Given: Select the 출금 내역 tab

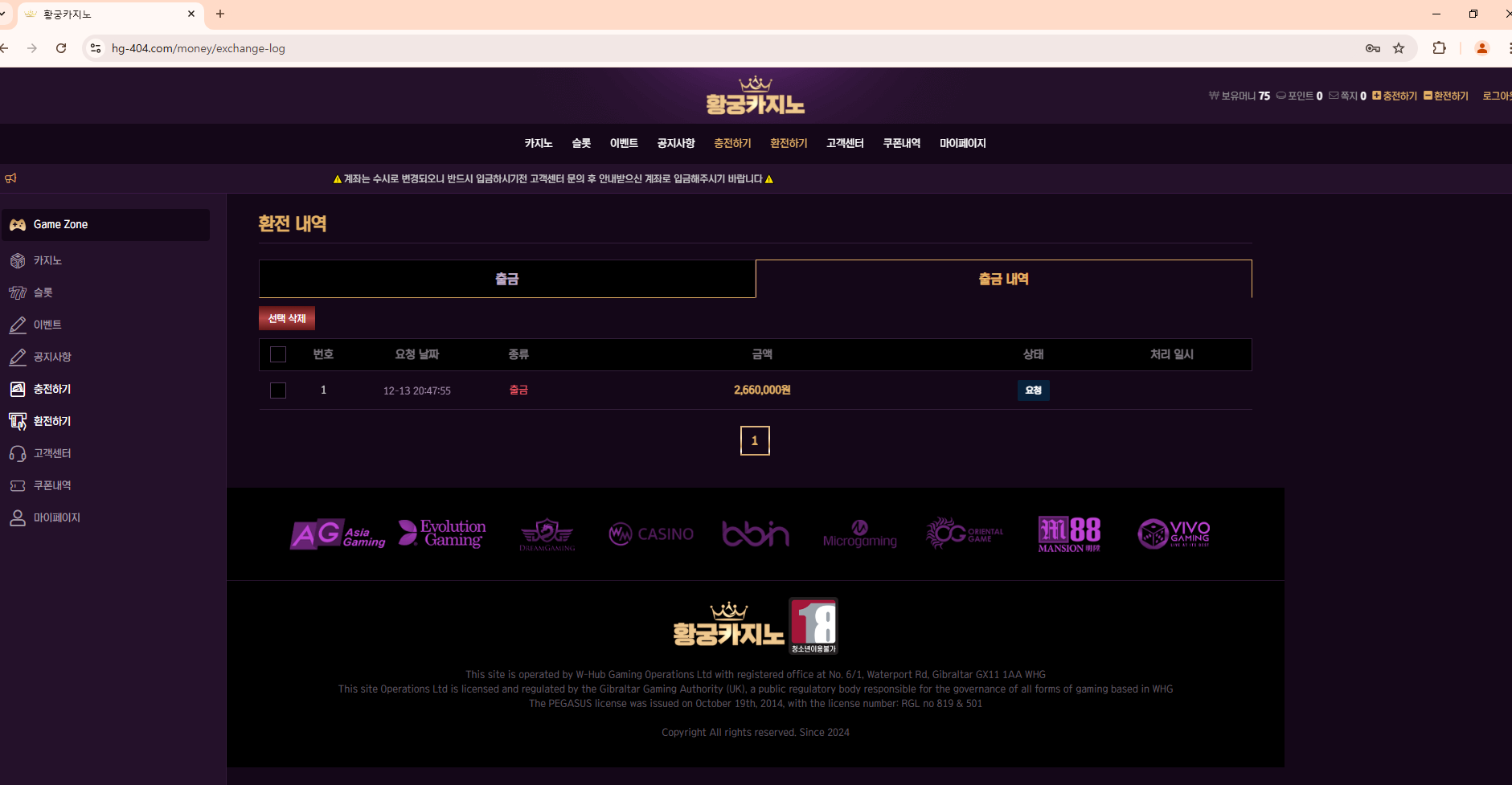Looking at the screenshot, I should coord(1003,279).
